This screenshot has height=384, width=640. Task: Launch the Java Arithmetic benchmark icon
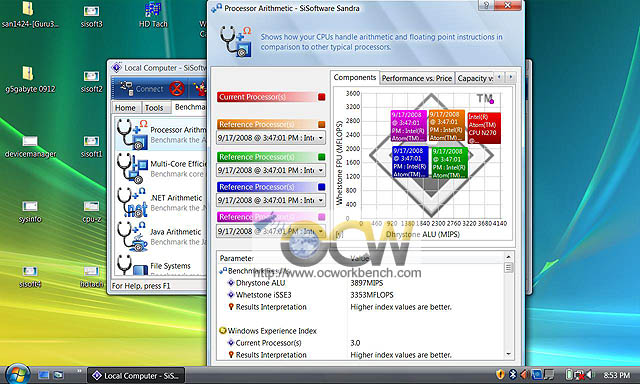(x=132, y=235)
